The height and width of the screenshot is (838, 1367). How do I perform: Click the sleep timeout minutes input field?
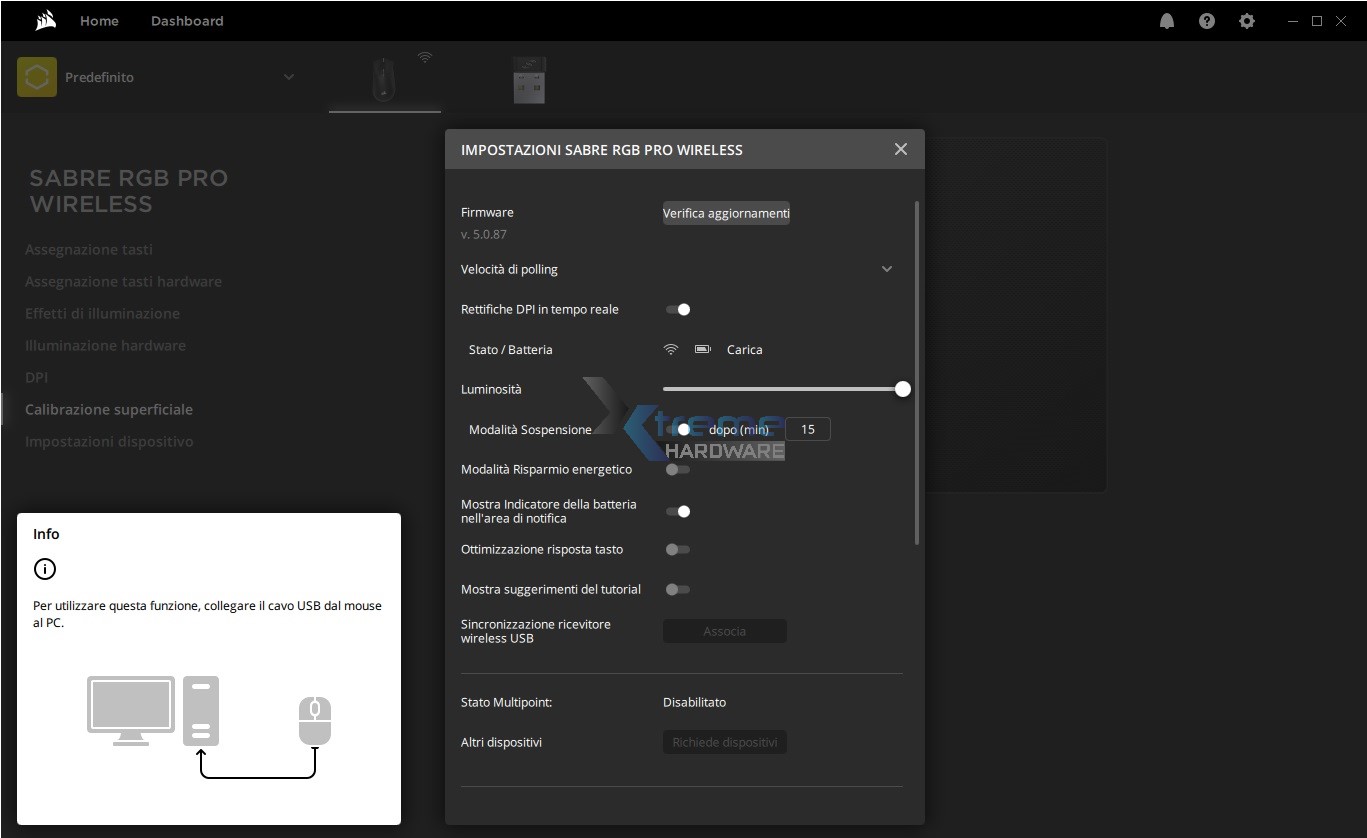[808, 429]
